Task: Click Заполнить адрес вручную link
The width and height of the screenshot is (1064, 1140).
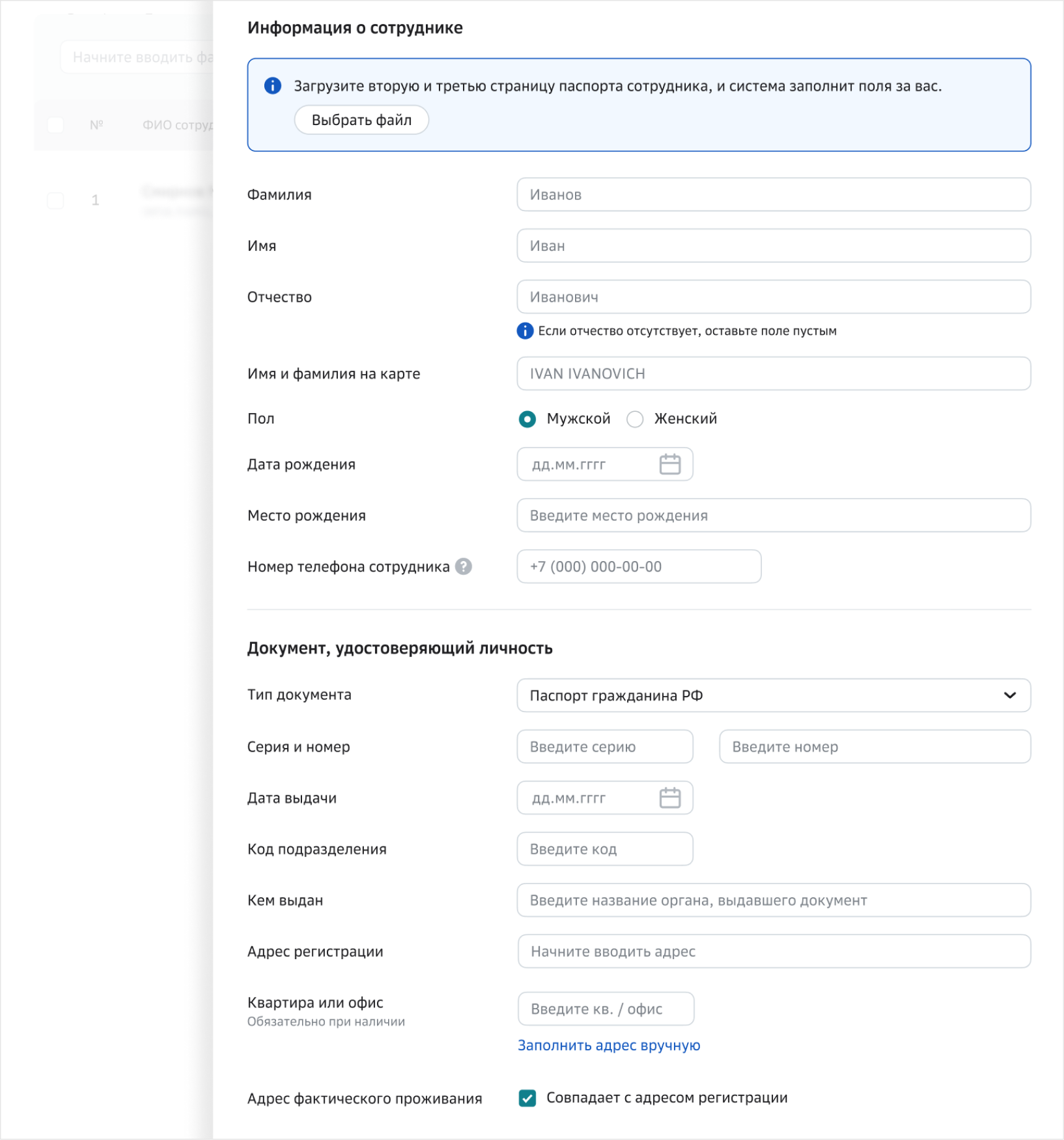Action: click(x=609, y=1045)
